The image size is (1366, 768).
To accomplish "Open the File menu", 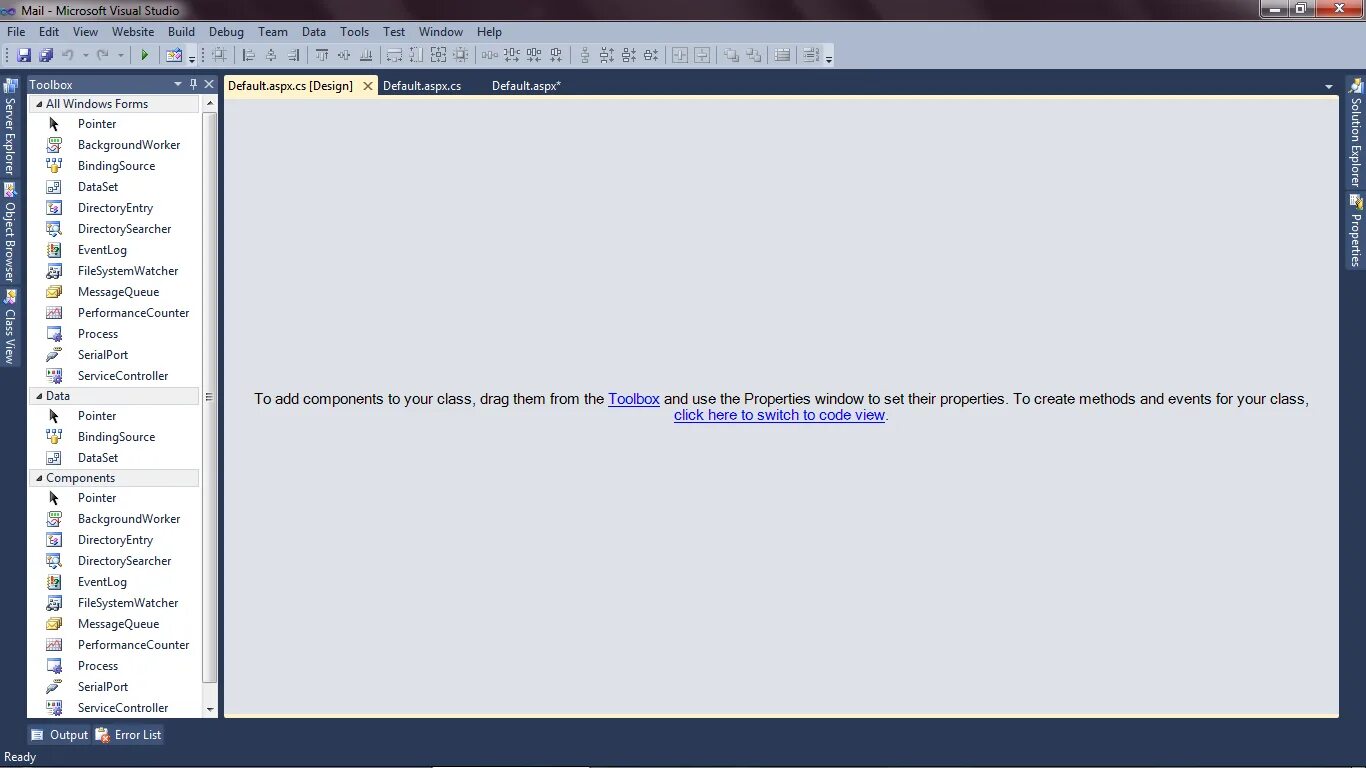I will tap(16, 32).
